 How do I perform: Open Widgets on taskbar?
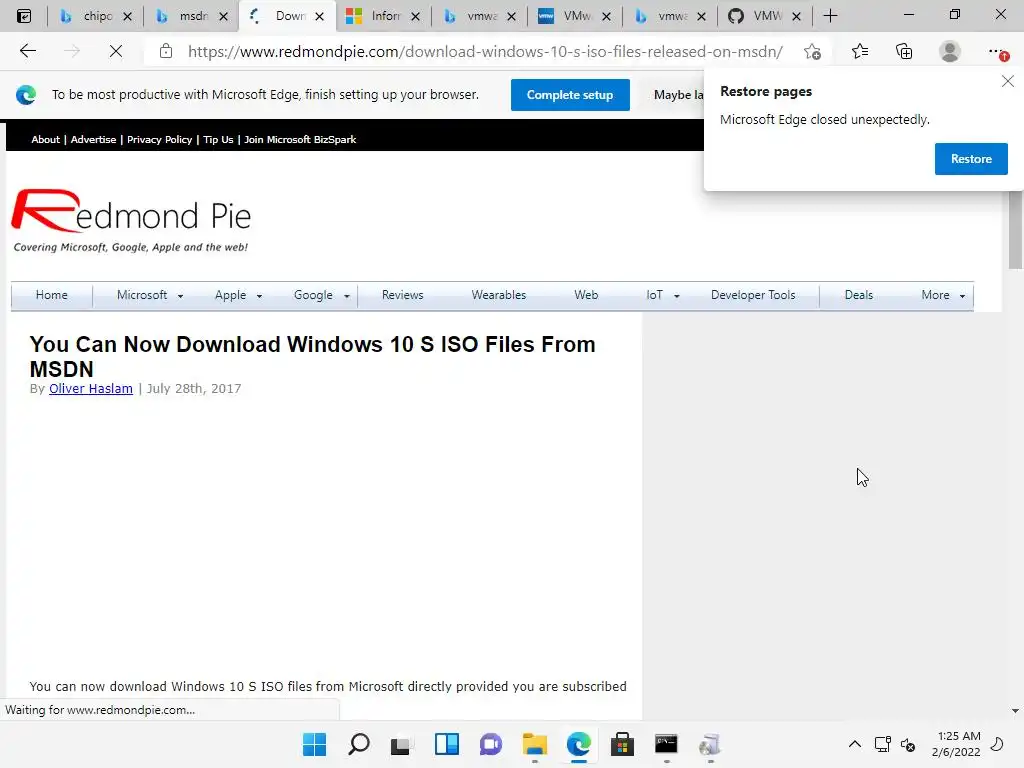click(447, 744)
